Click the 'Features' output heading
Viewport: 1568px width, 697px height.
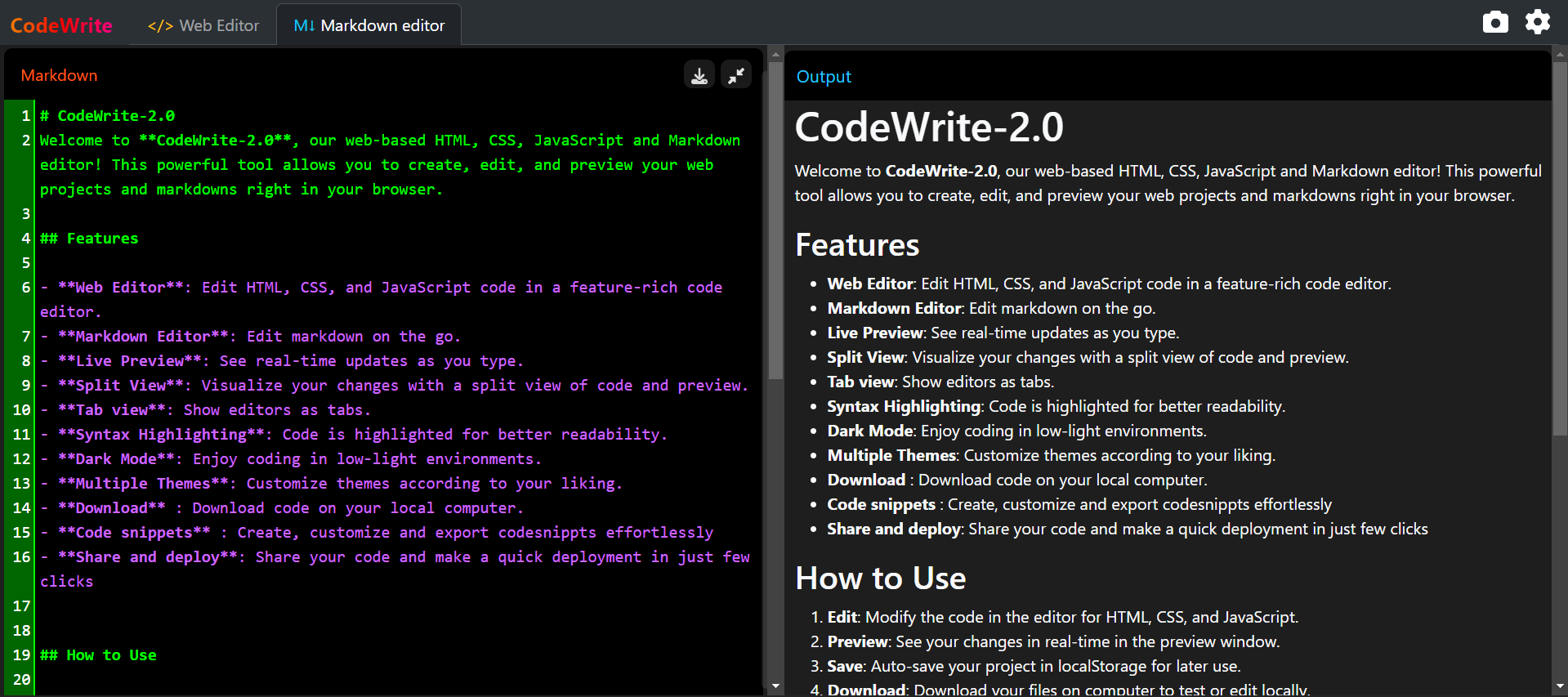857,245
